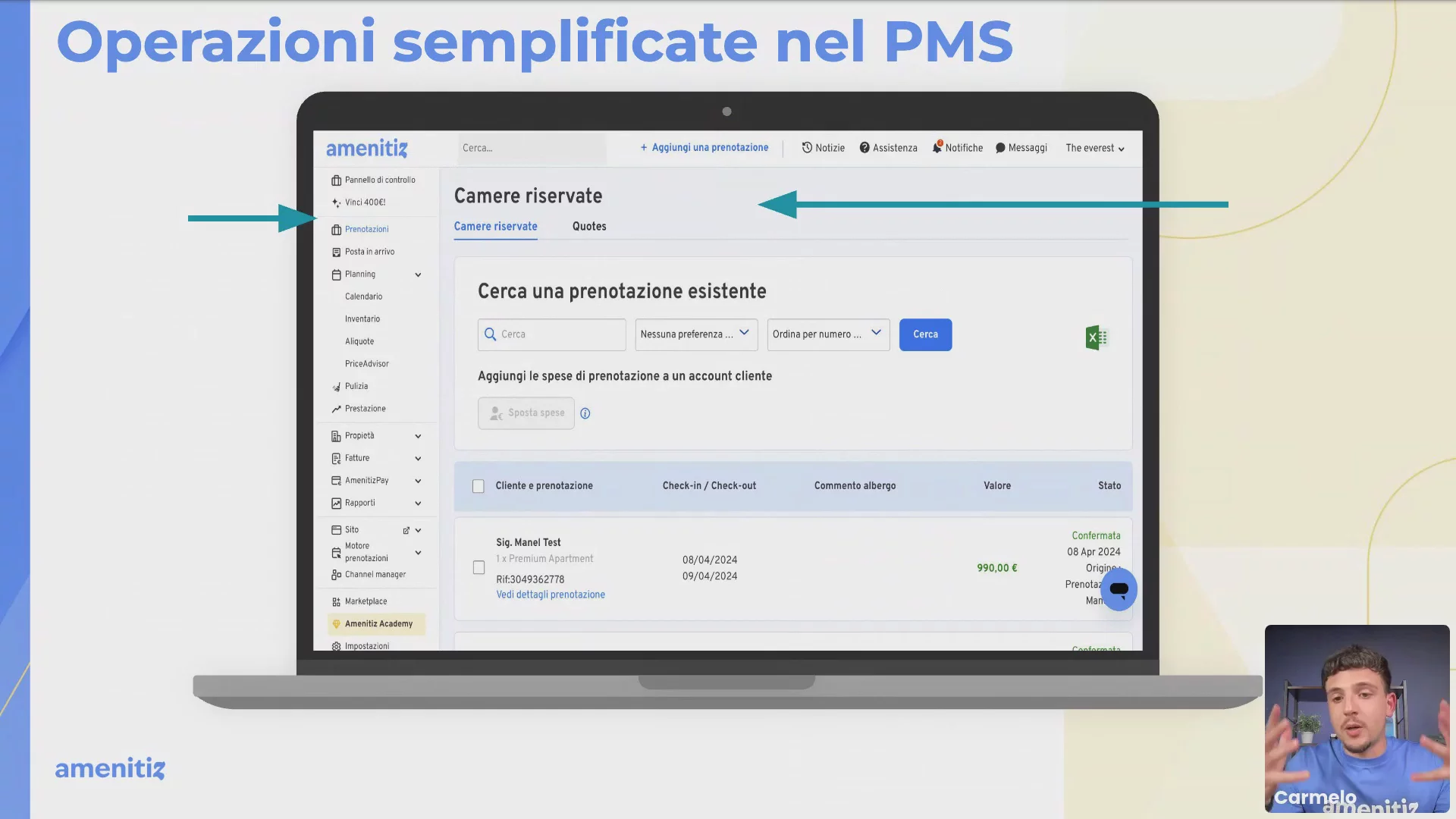Viewport: 1456px width, 819px height.
Task: Open the blue chat widget bubble
Action: [1119, 589]
